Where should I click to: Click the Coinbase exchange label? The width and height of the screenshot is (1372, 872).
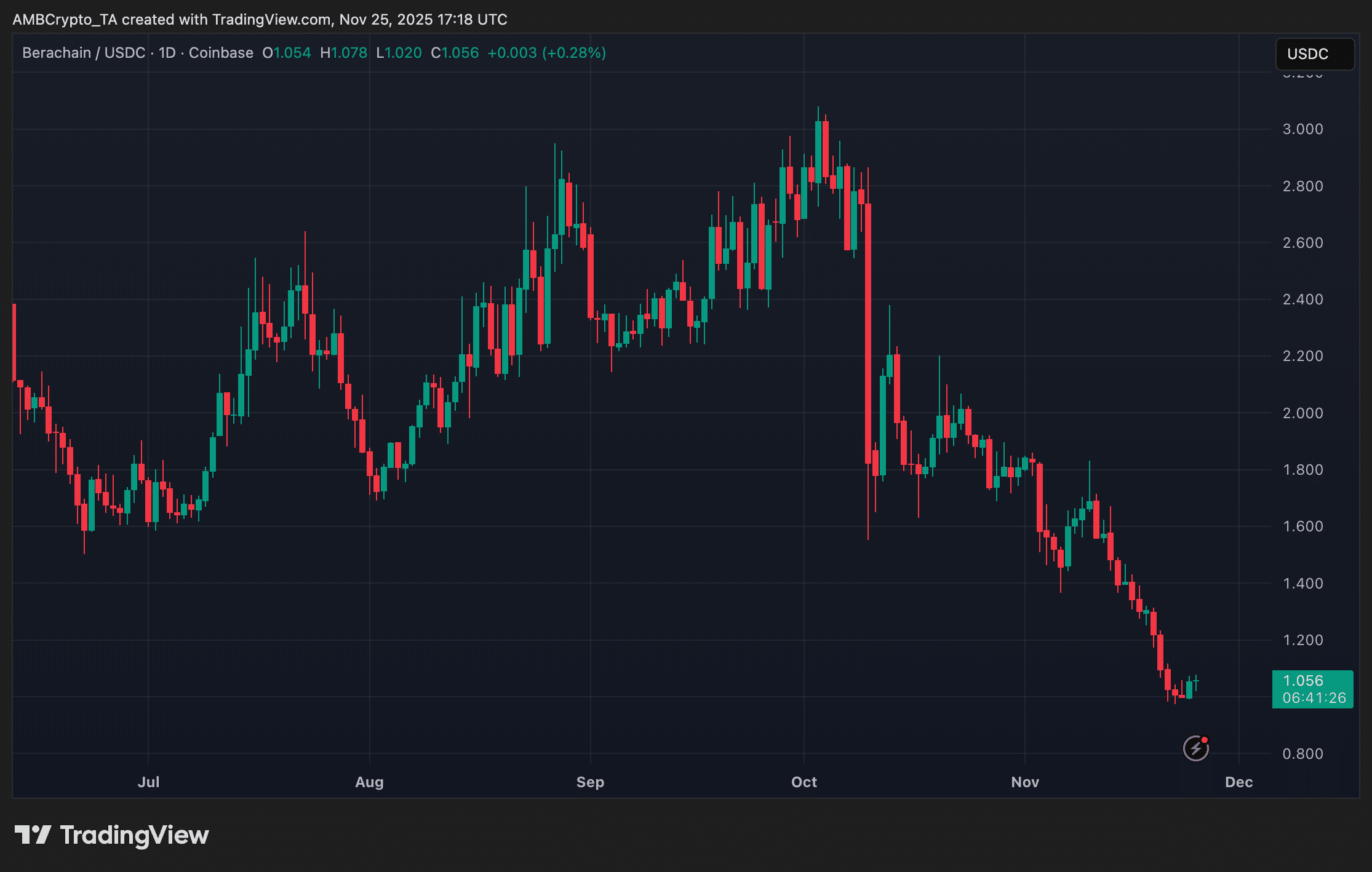click(x=221, y=53)
